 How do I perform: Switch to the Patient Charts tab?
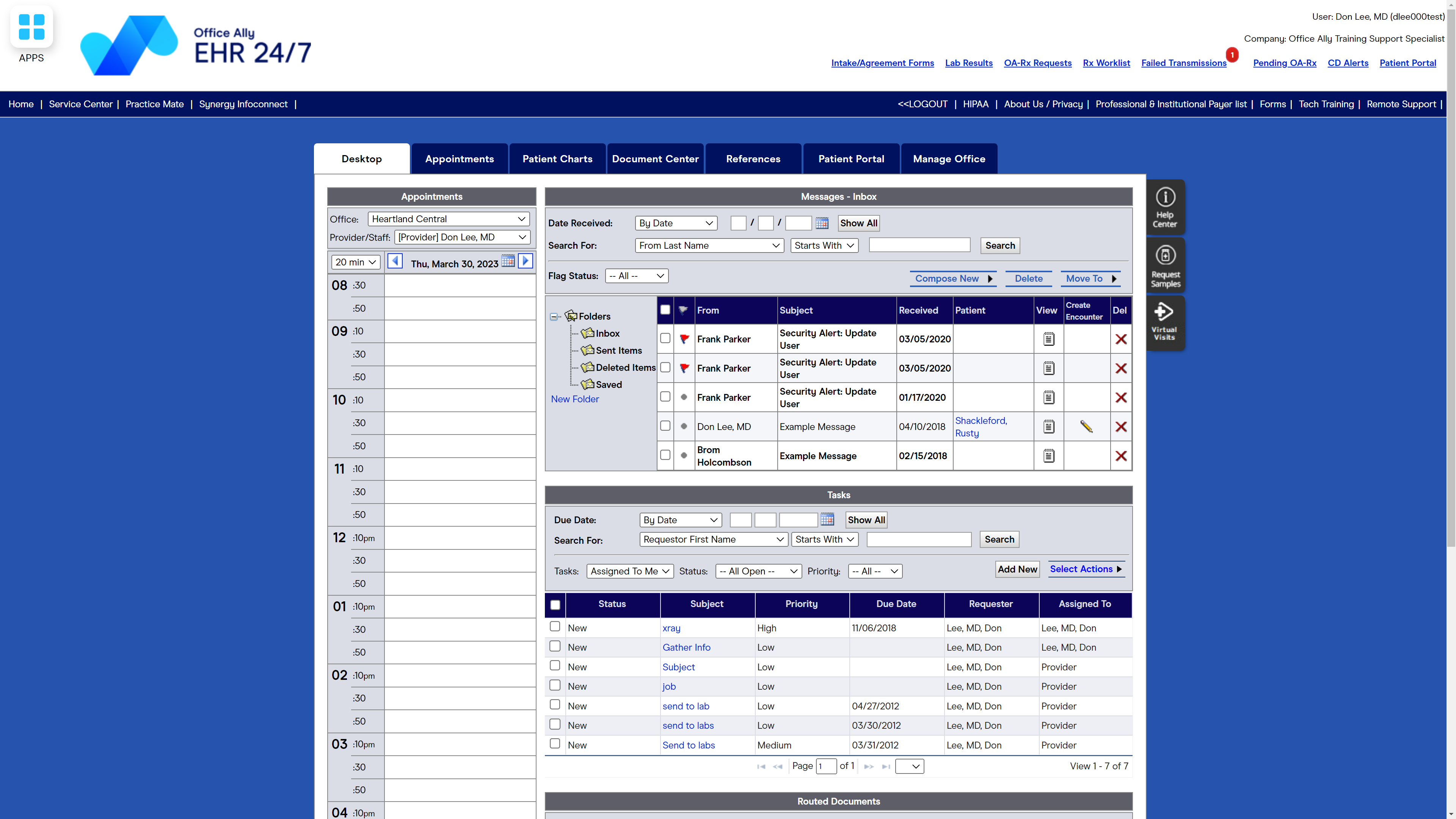pos(557,158)
